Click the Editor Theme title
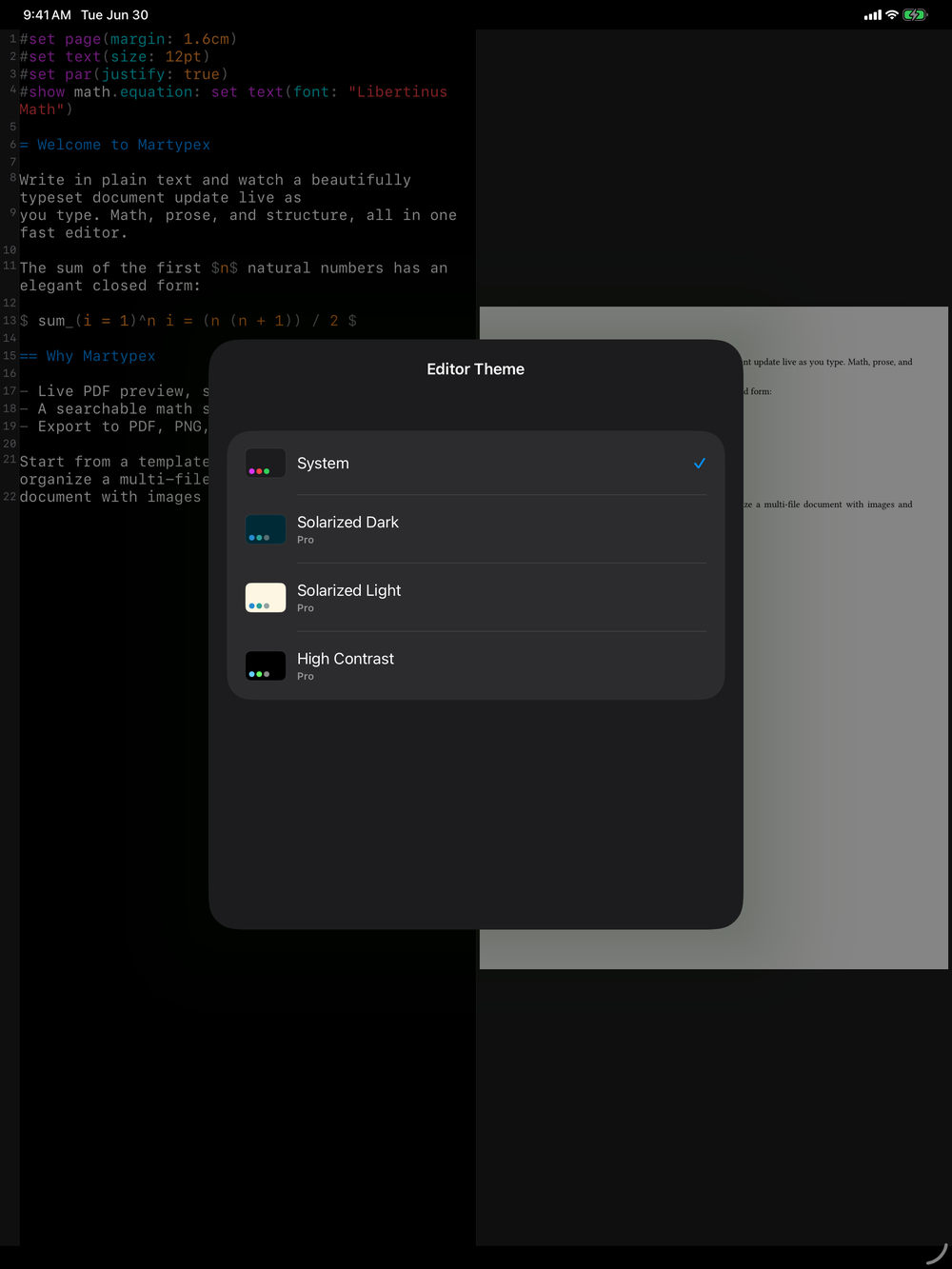952x1269 pixels. 476,369
